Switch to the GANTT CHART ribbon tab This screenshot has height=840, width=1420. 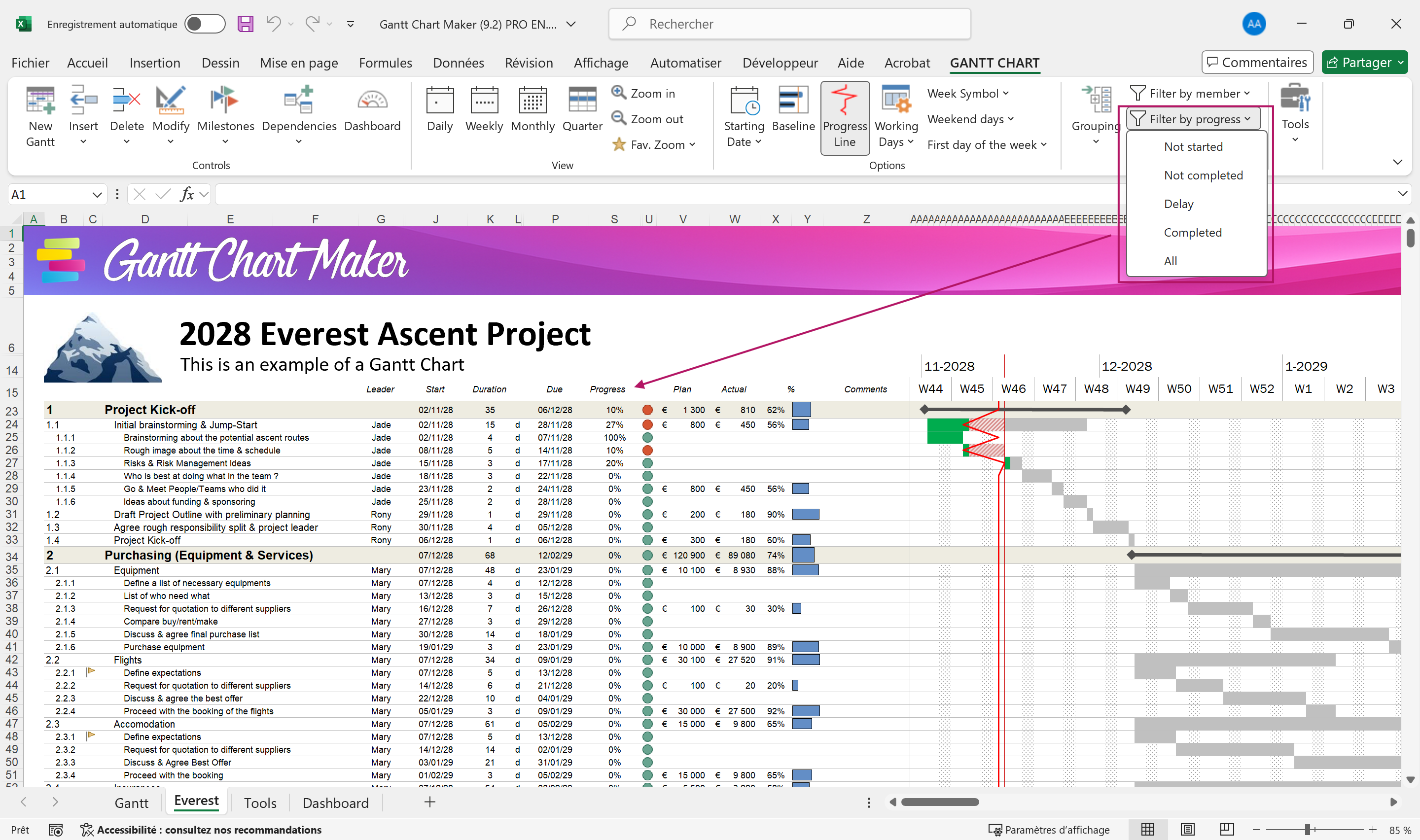[994, 63]
